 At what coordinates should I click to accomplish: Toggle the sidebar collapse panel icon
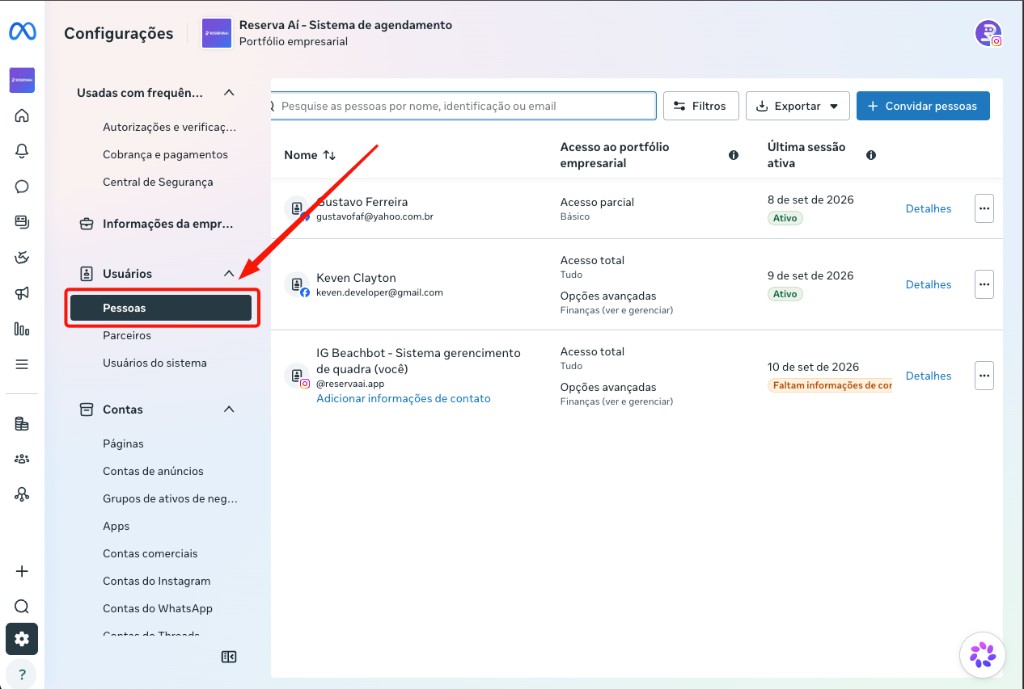(x=229, y=657)
